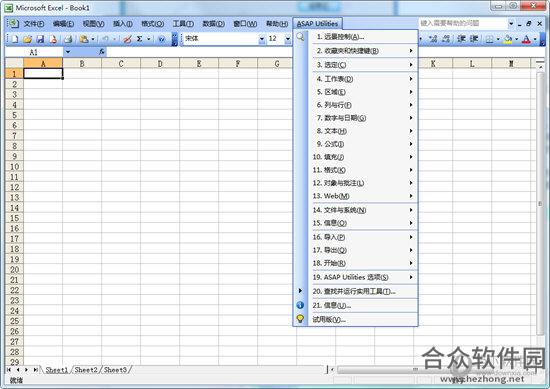Open the font name 宋体 dropdown arrow
The image size is (550, 389).
pyautogui.click(x=262, y=39)
